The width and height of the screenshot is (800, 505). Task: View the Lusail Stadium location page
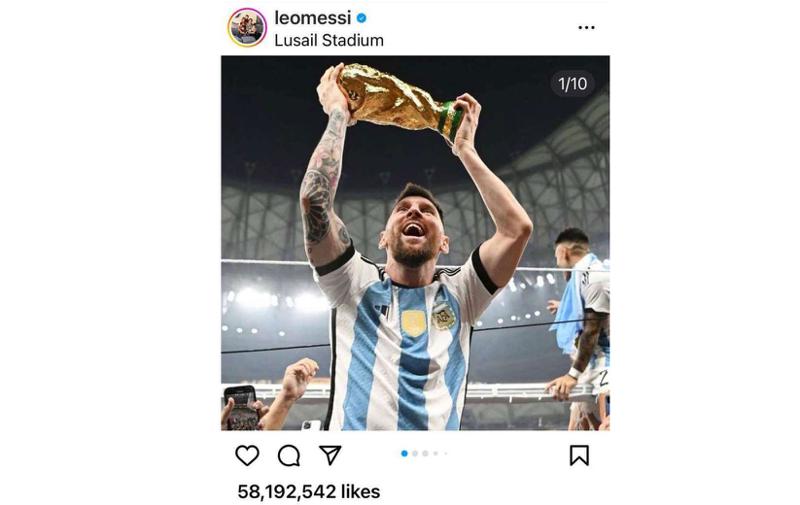coord(329,41)
